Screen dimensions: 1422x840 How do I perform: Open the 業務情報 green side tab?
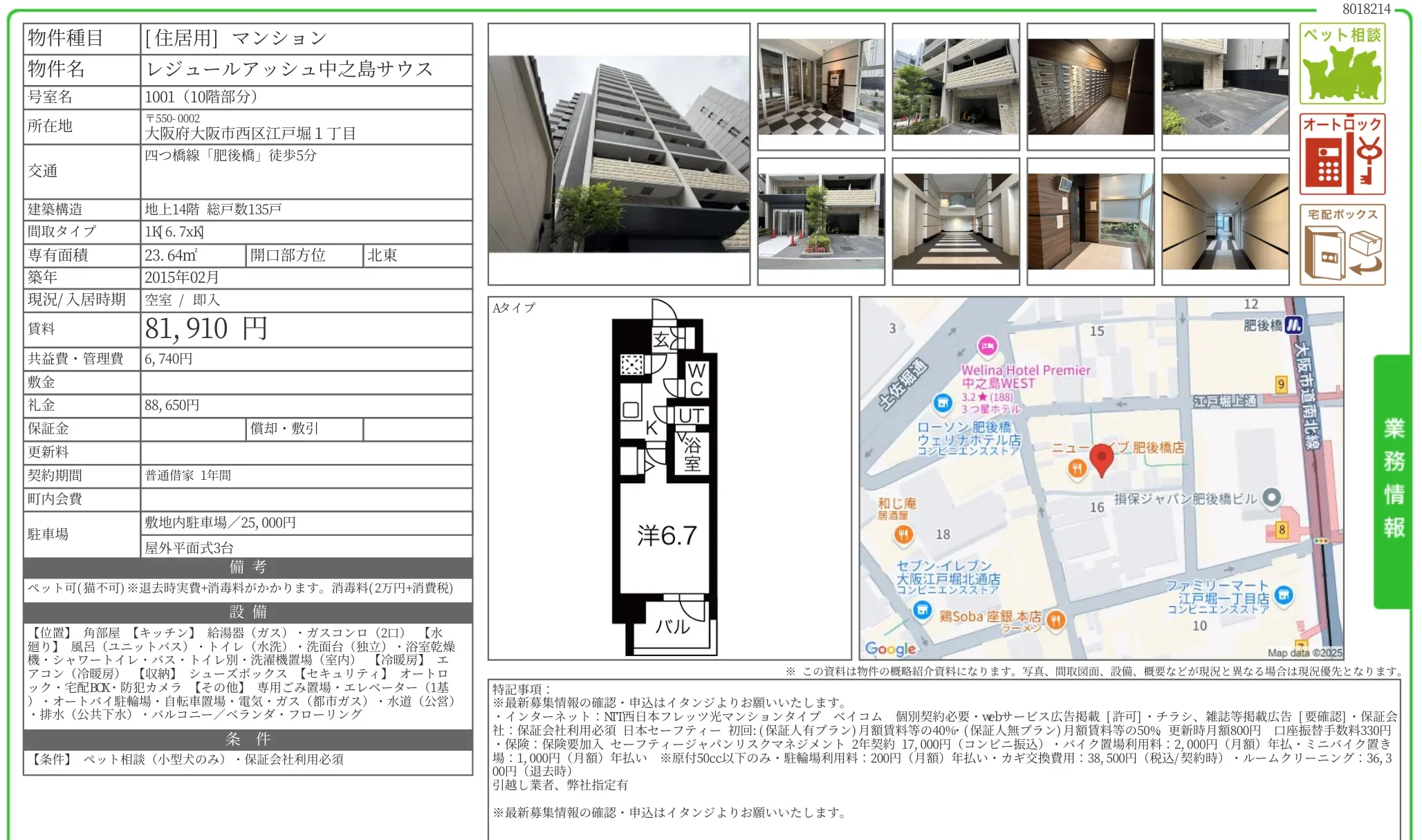tap(1392, 481)
